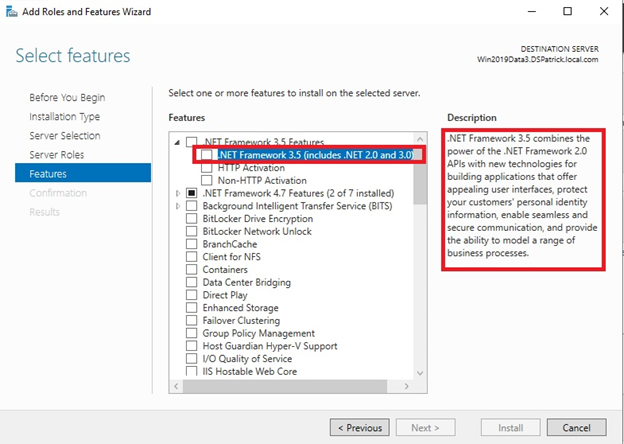The height and width of the screenshot is (444, 624).
Task: Check .NET Framework 3.5 (includes .NET 2.0 and 3.0)
Action: [207, 155]
